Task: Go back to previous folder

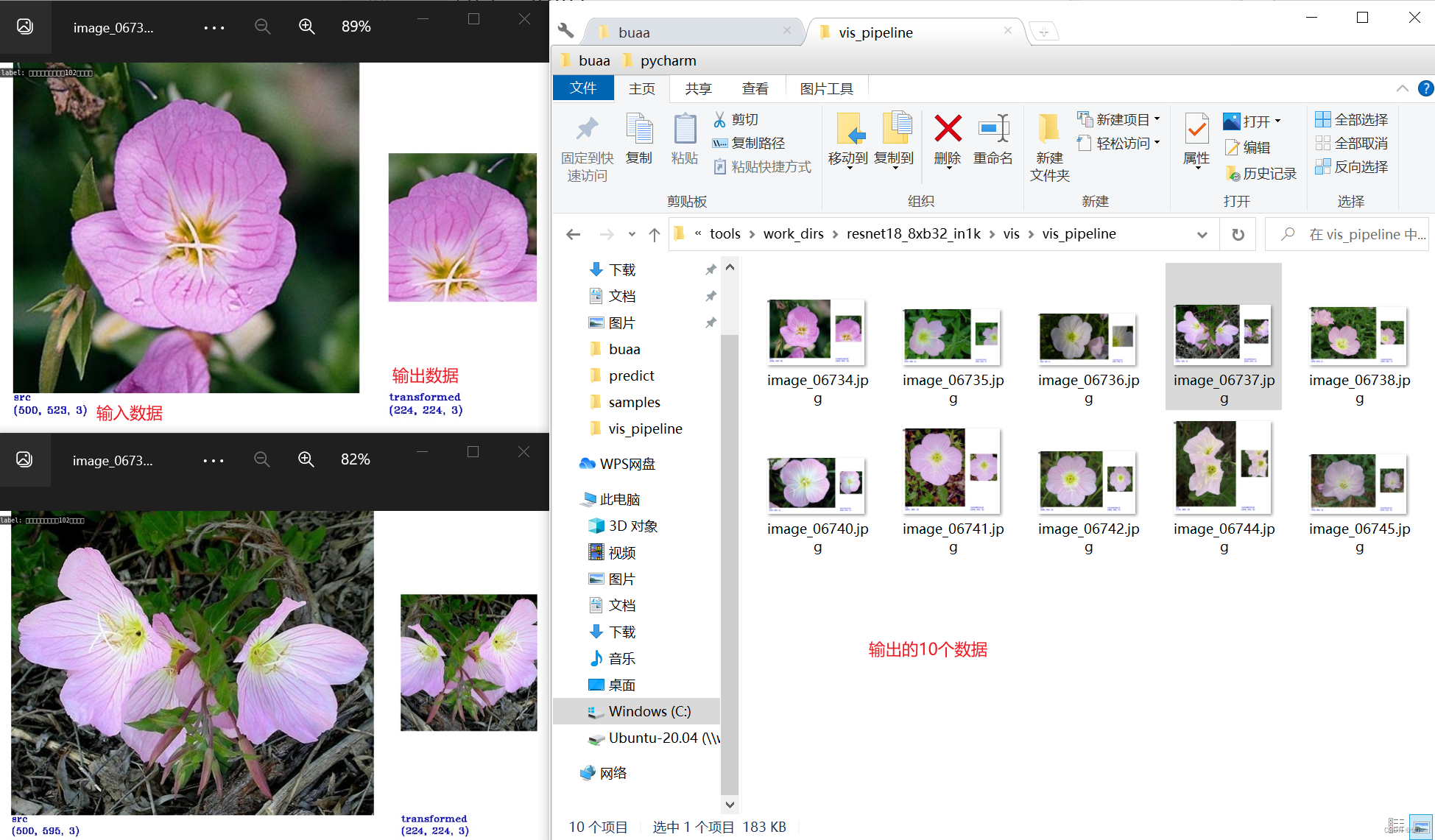Action: pyautogui.click(x=573, y=234)
